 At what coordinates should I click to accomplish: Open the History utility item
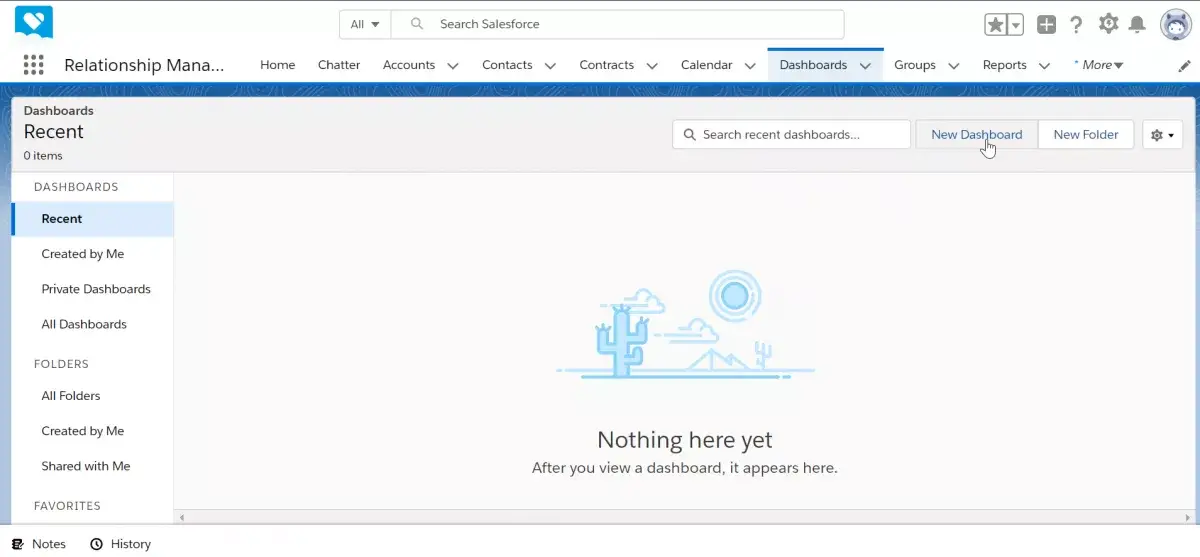point(120,544)
